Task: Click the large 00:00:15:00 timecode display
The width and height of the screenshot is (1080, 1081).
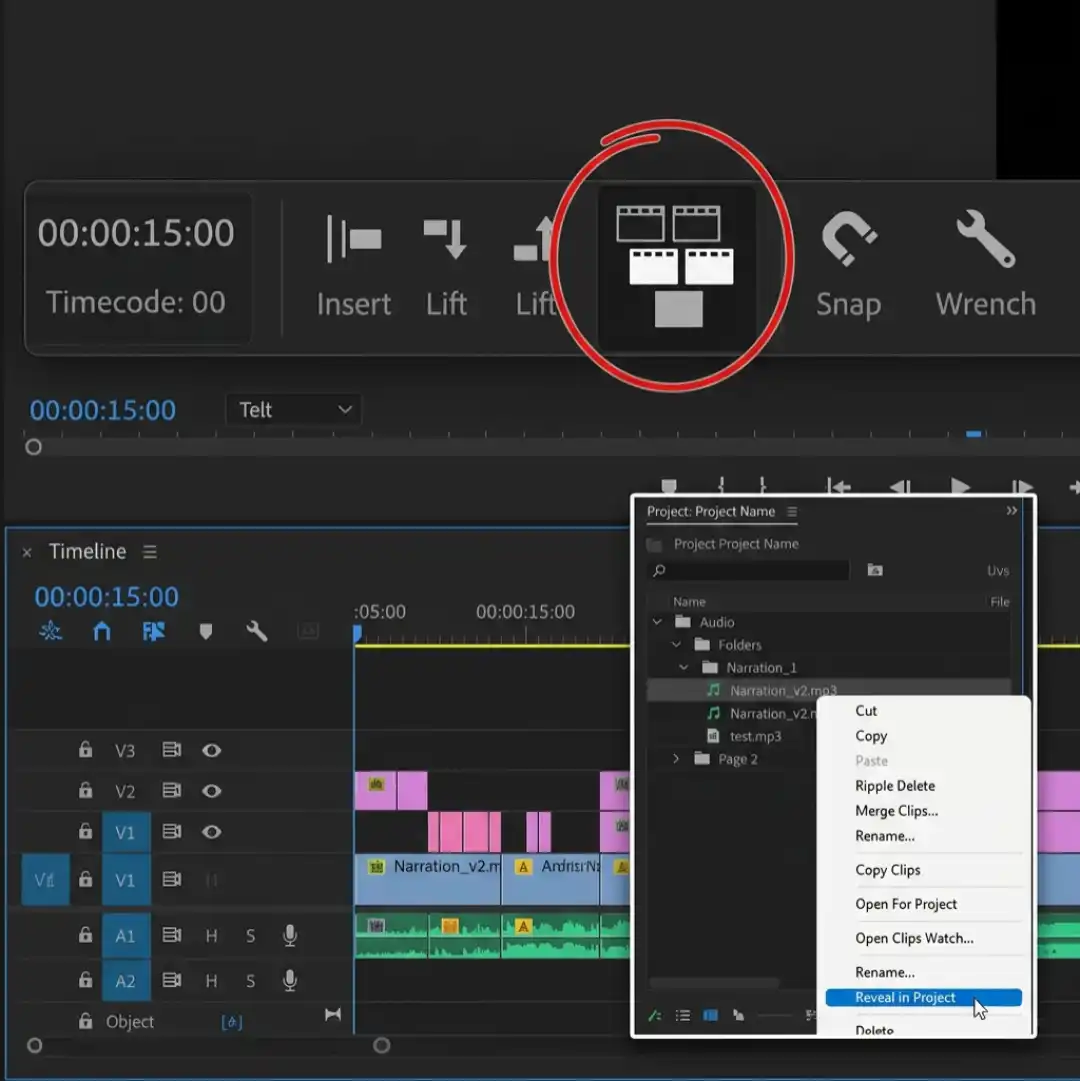Action: (x=136, y=232)
